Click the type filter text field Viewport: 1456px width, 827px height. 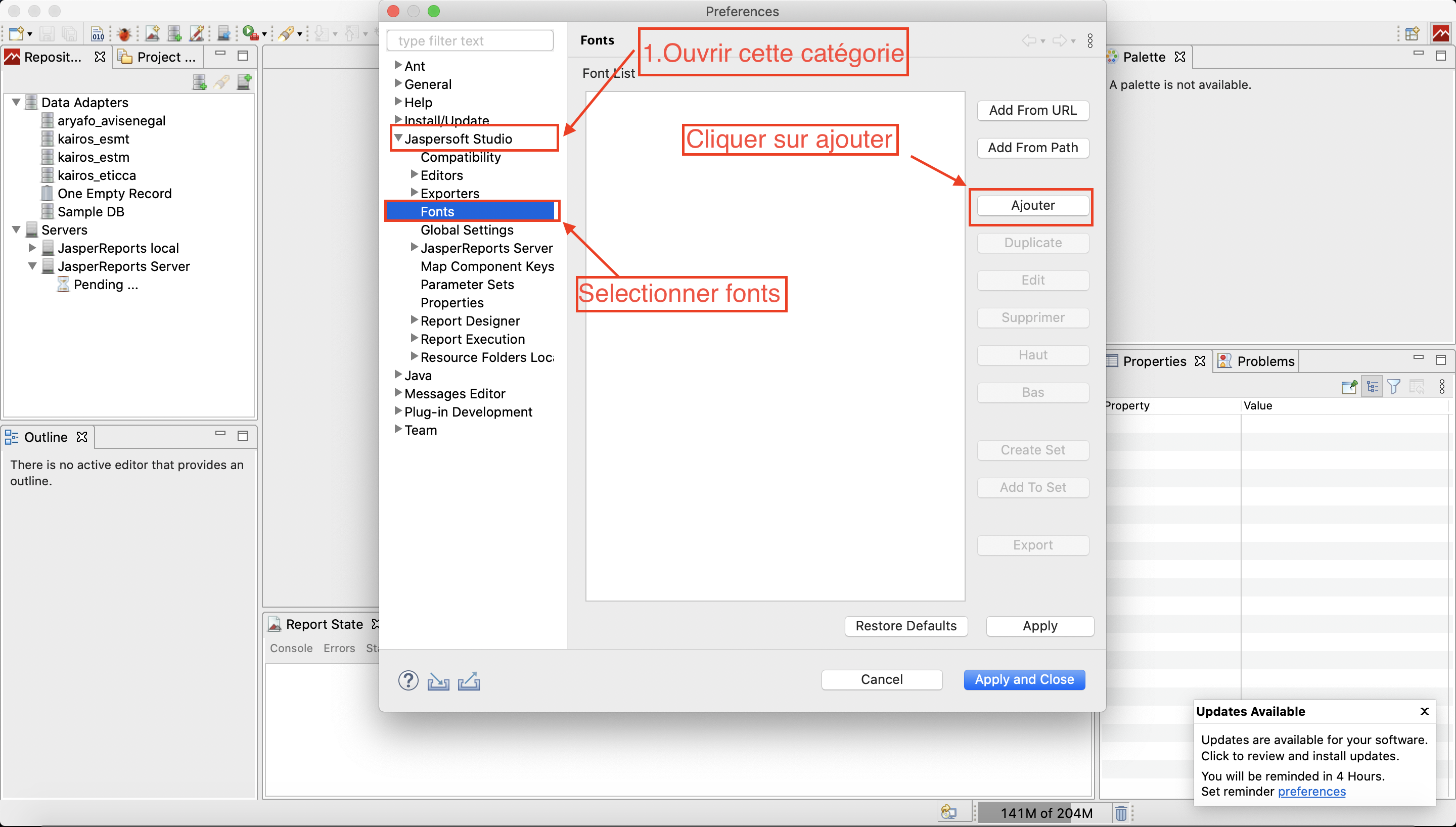pyautogui.click(x=470, y=41)
